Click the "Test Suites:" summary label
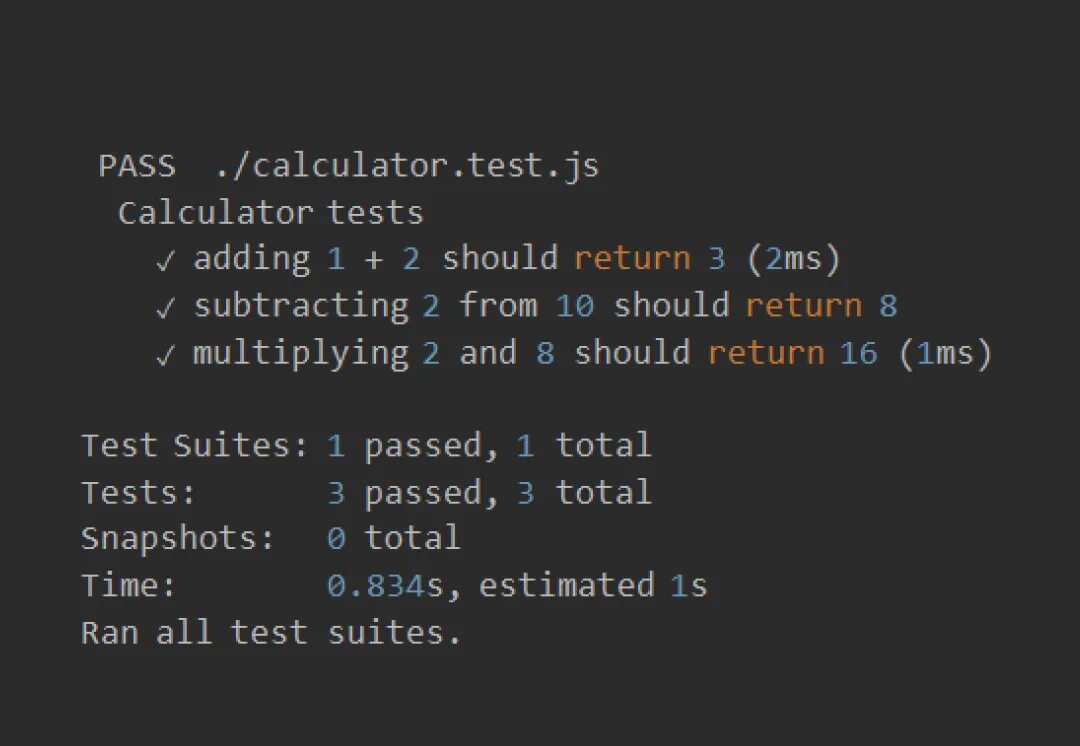This screenshot has width=1080, height=746. click(x=195, y=445)
